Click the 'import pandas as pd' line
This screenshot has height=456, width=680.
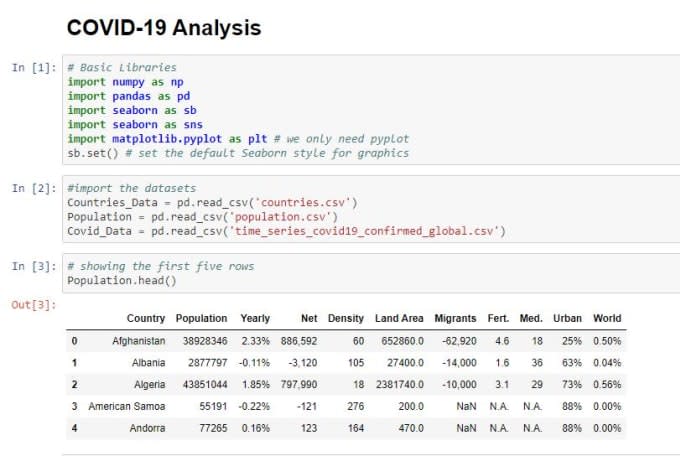128,96
